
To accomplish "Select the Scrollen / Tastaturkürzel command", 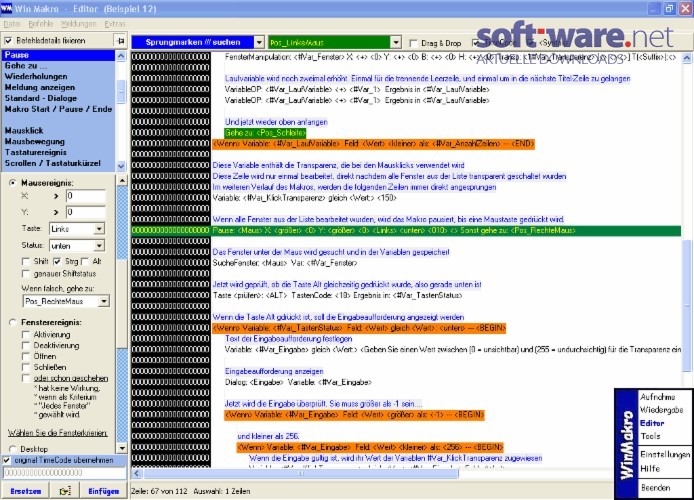I will (x=58, y=163).
